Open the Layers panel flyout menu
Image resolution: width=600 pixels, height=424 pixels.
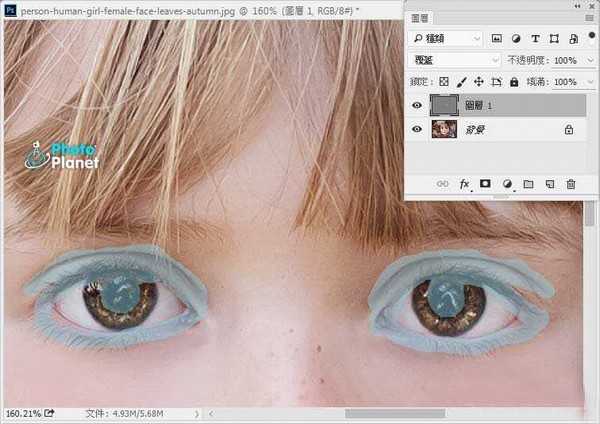589,18
